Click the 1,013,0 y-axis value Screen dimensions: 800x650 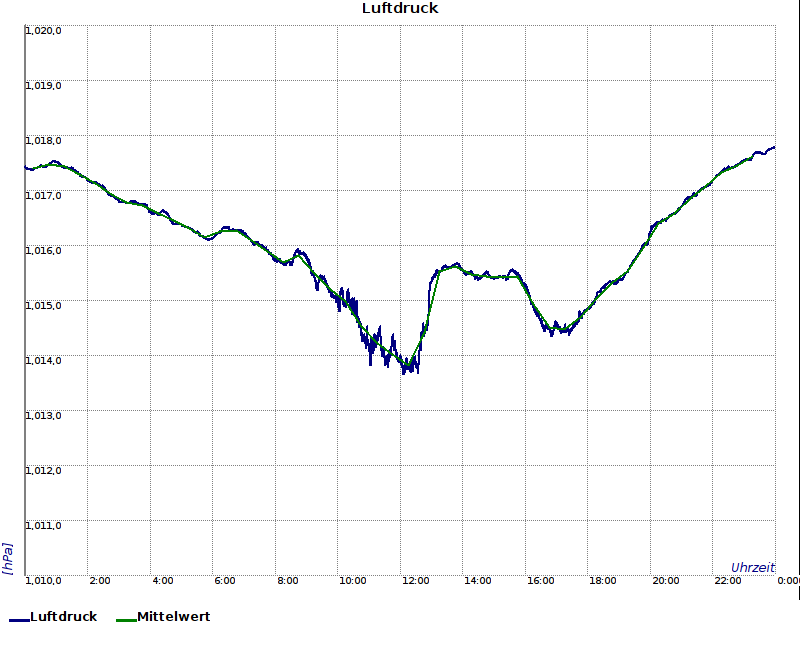[x=43, y=416]
